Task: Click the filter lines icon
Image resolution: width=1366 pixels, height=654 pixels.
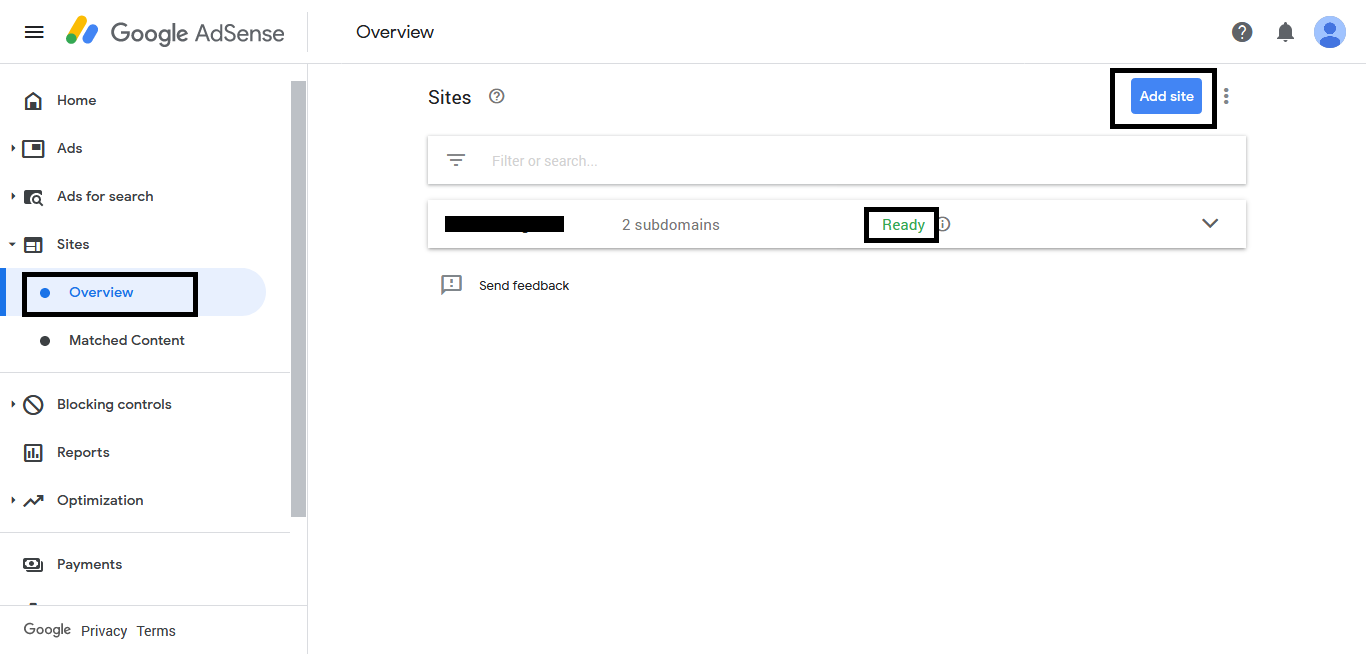Action: click(x=456, y=160)
